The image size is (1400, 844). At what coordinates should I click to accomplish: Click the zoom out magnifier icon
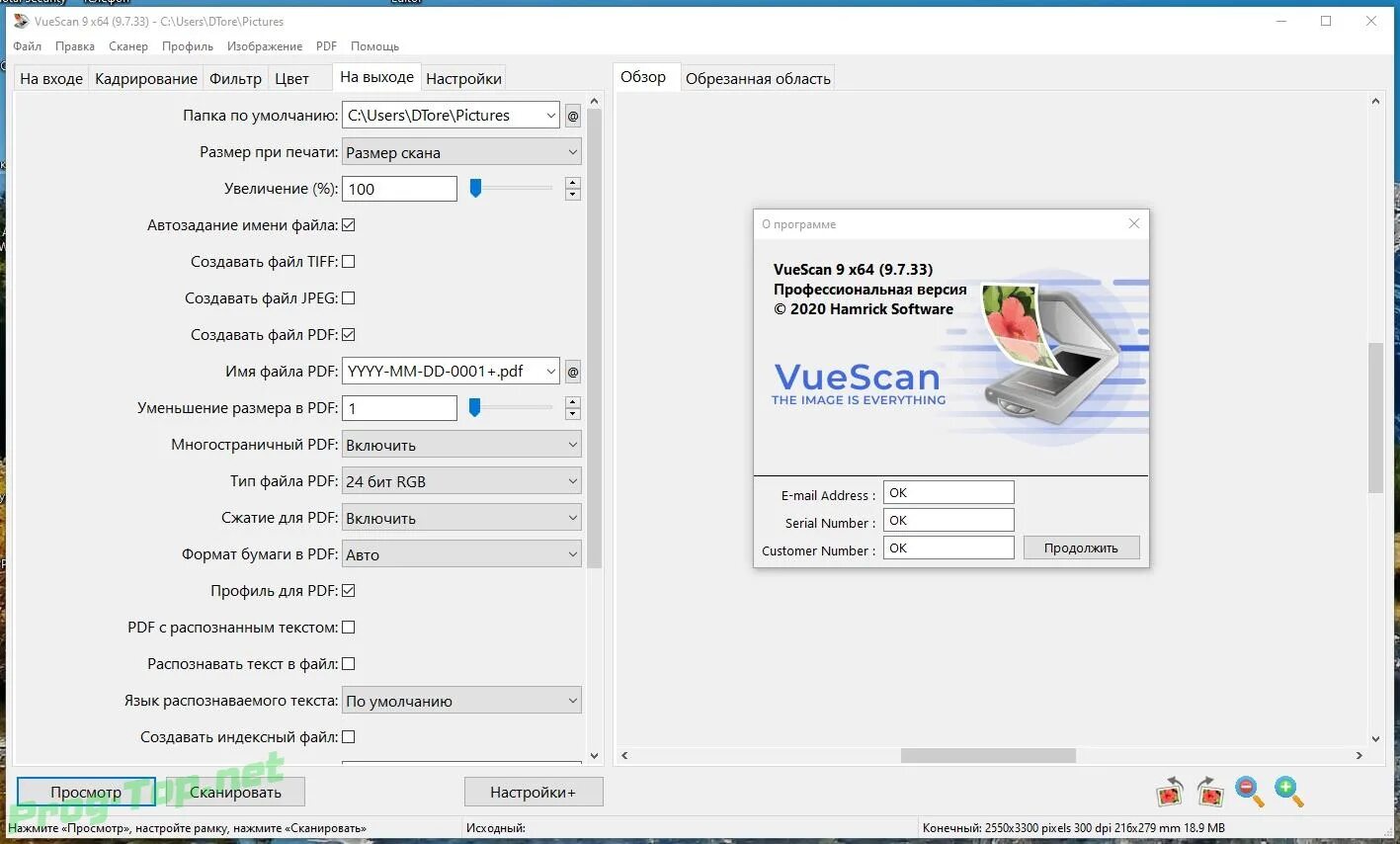click(x=1250, y=792)
